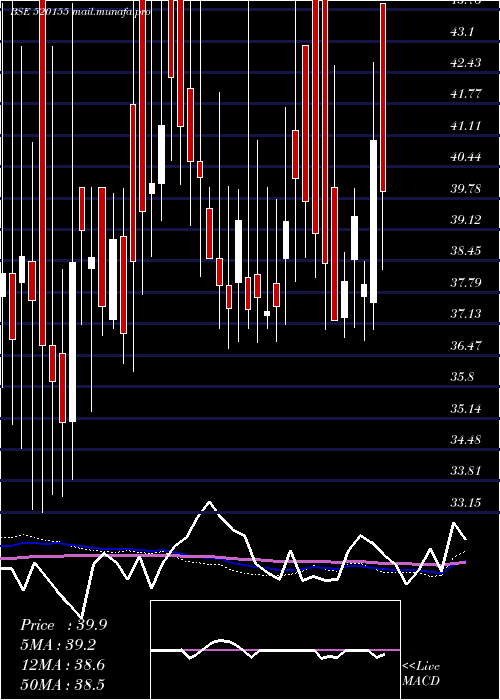Viewport: 500px width, 700px height.
Task: Click the 34.48 price axis label
Action: point(466,440)
